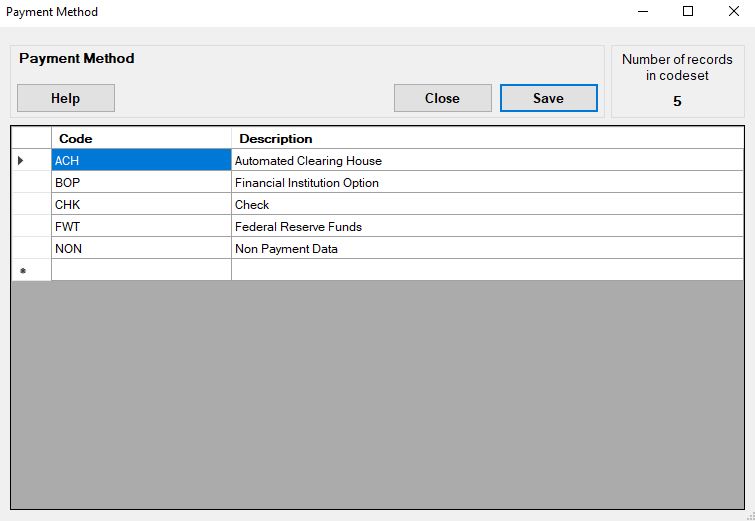Image resolution: width=755 pixels, height=521 pixels.
Task: Click the empty Description cell in new row
Action: [487, 270]
